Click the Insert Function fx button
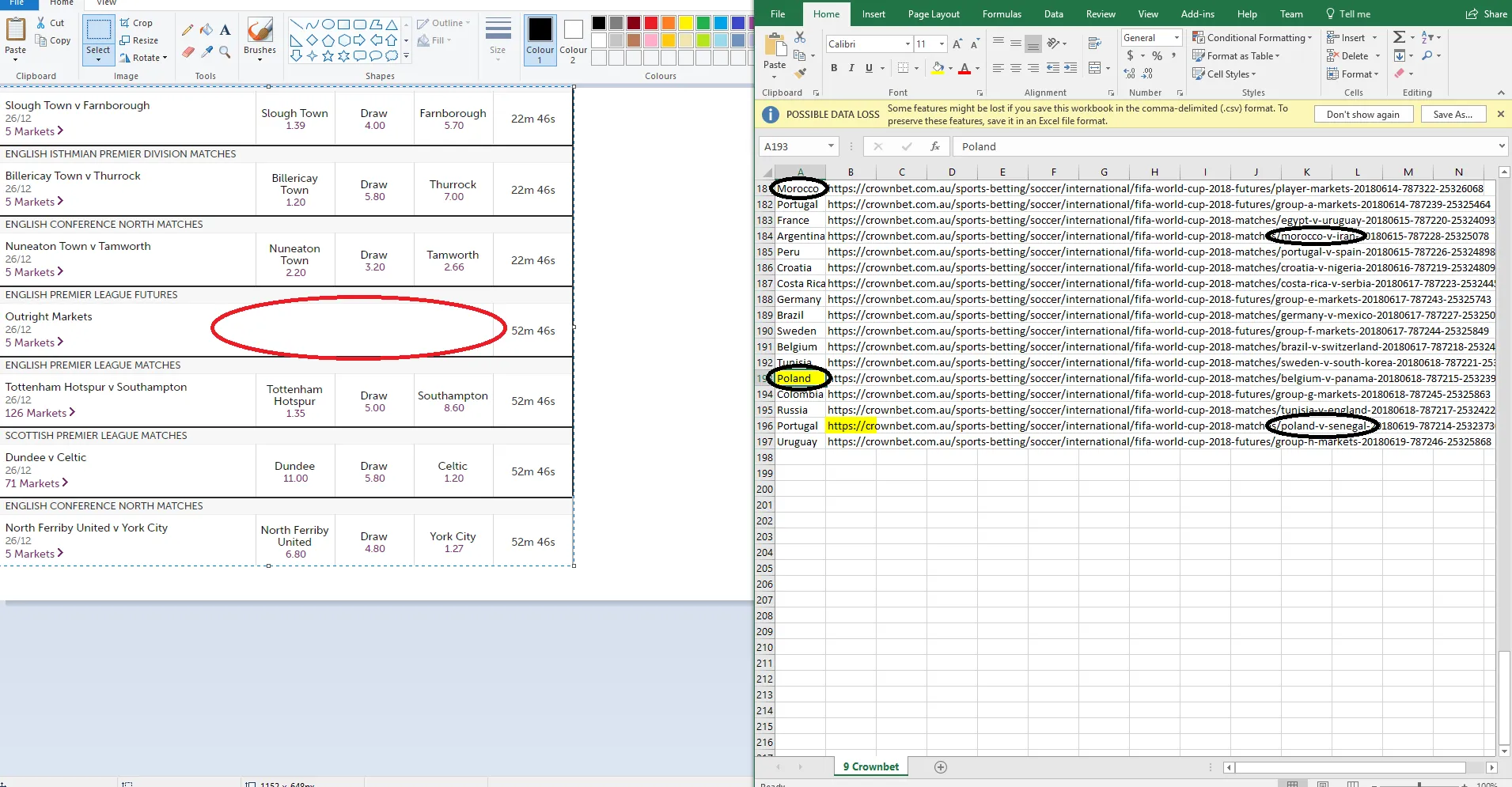Screen dimensions: 1512x787 pos(935,146)
